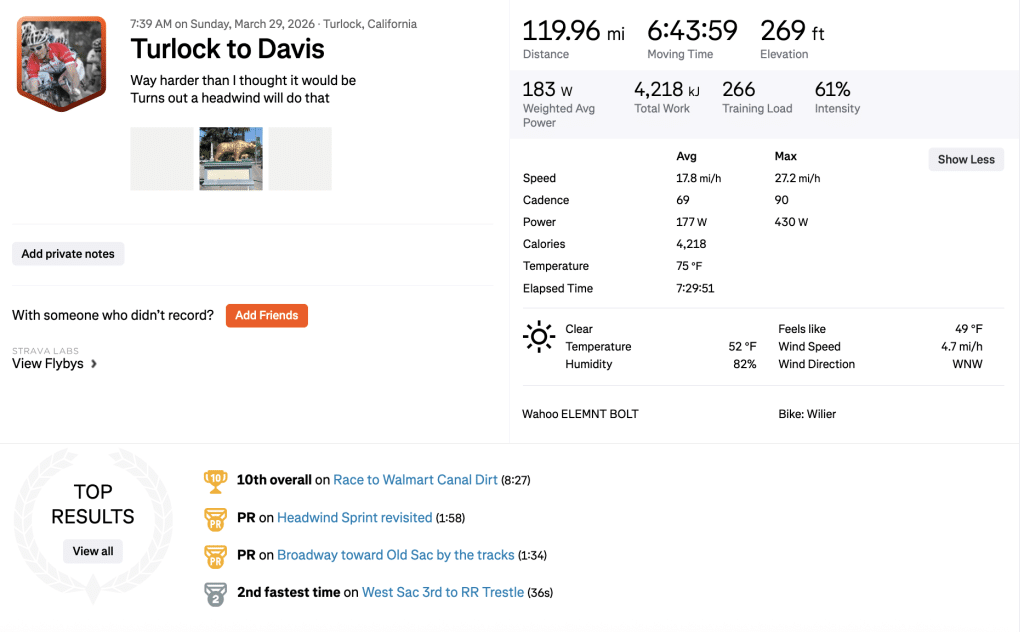The image size is (1024, 632).
Task: Open West Sac 3rd to RR Trestle
Action: tap(442, 593)
